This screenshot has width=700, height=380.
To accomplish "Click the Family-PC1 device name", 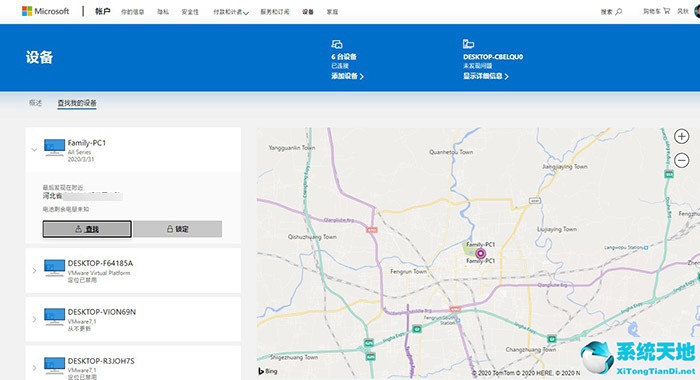I will [x=87, y=143].
